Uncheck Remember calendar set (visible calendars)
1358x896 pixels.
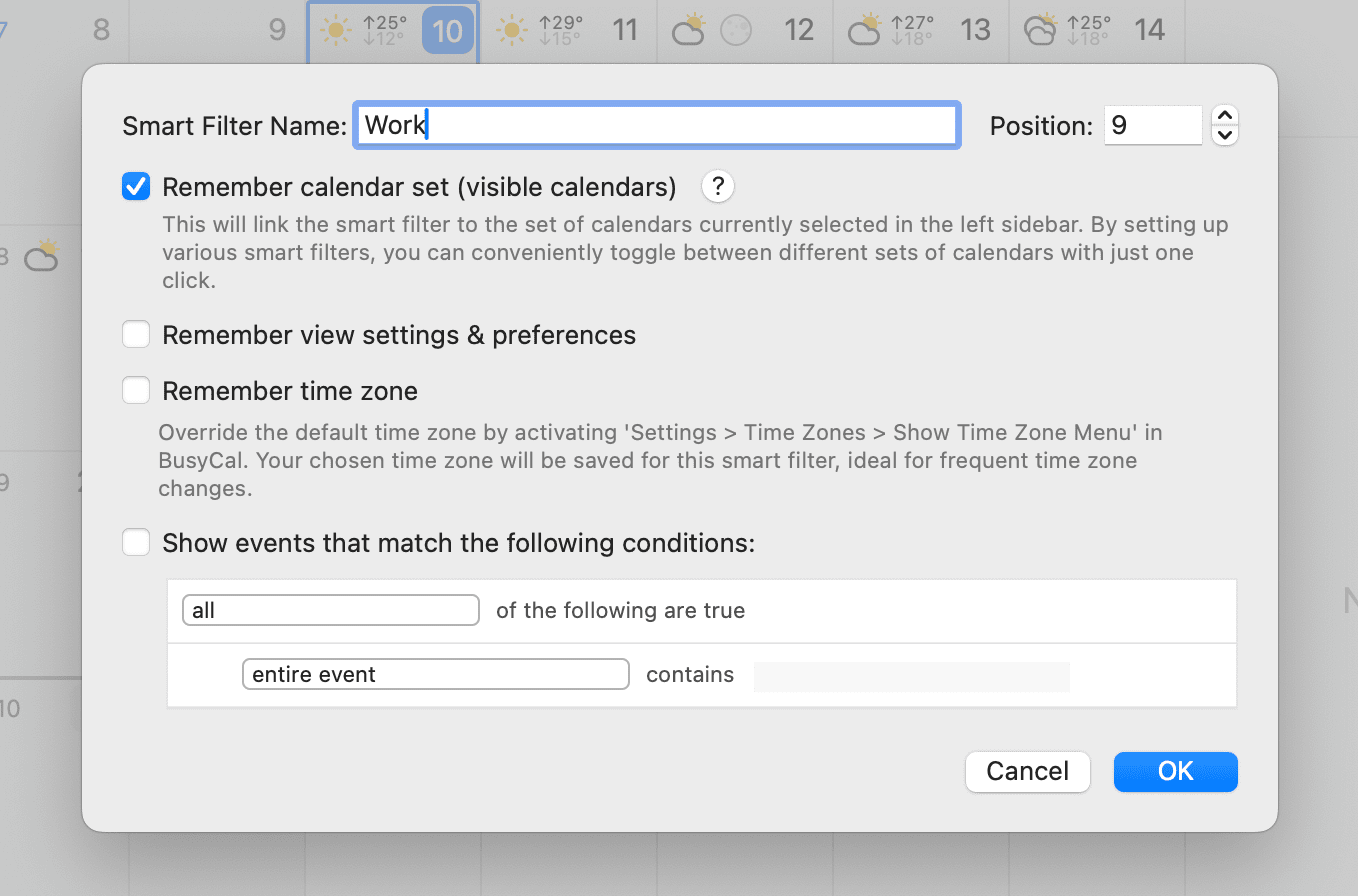coord(135,186)
